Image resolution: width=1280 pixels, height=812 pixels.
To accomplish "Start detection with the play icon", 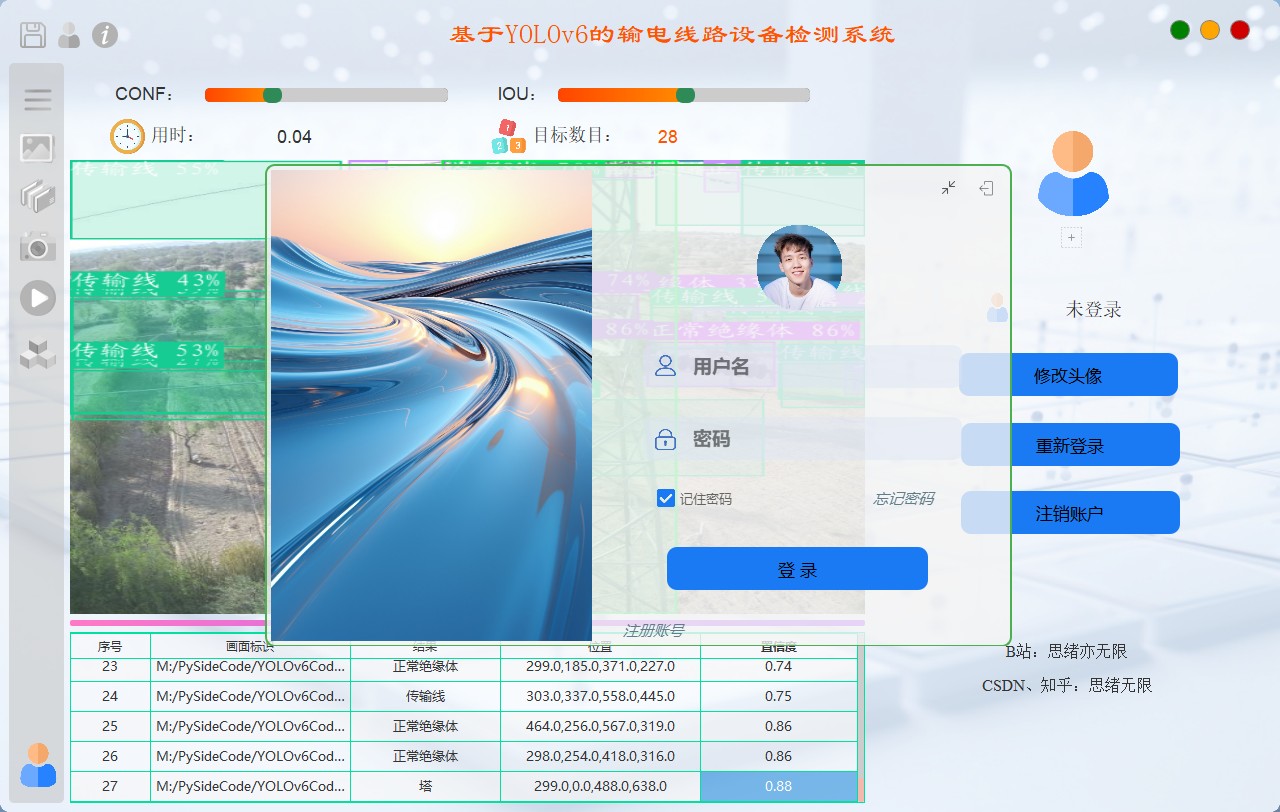I will [x=38, y=298].
